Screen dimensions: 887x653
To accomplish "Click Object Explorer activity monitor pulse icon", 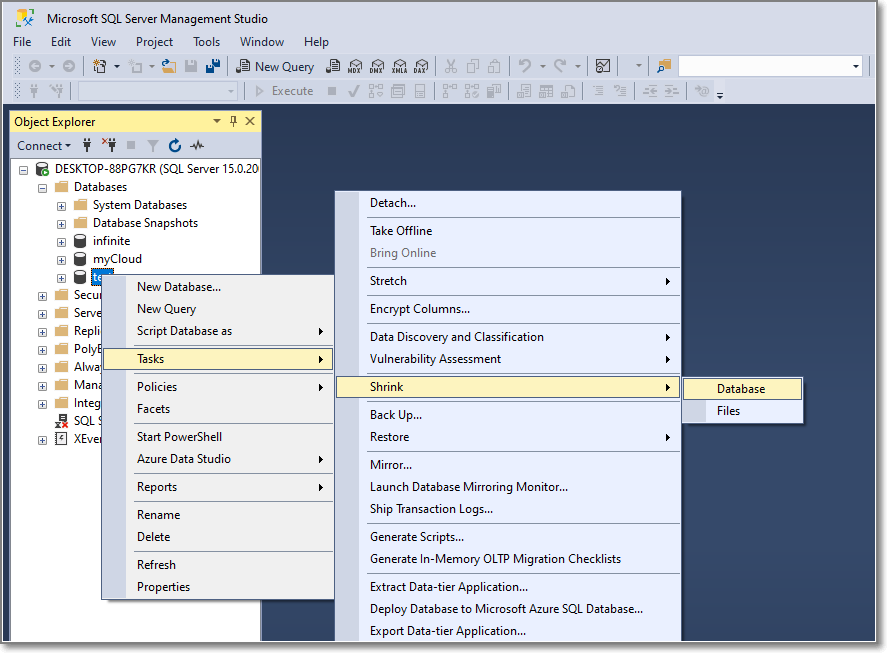I will (197, 145).
